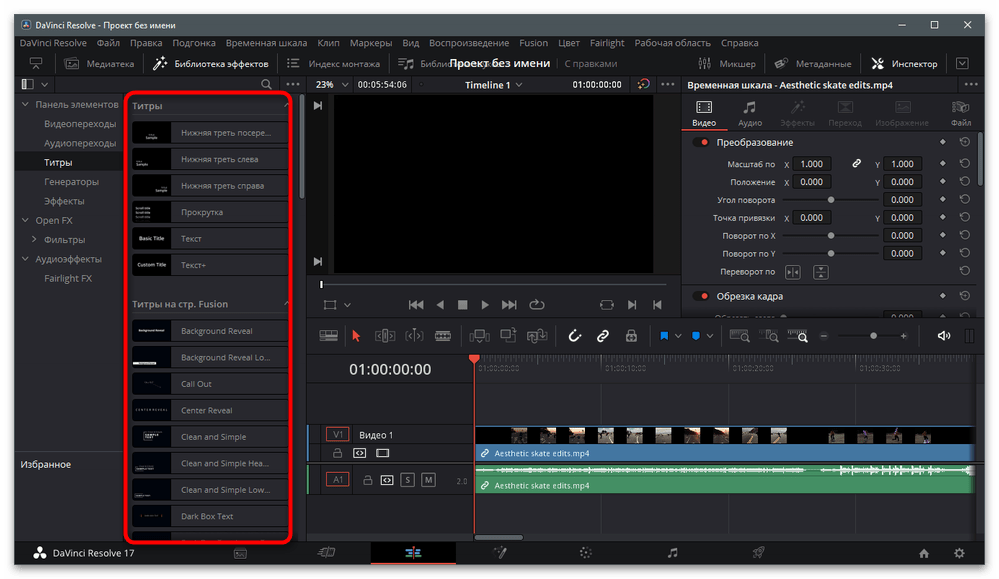Select the Blade edit mode tool
Screen dimensions: 999x579
[x=442, y=336]
